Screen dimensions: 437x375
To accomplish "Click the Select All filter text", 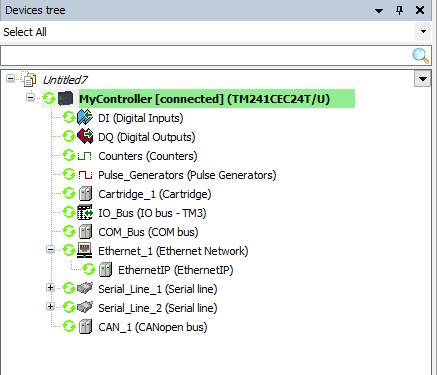I will coord(25,32).
